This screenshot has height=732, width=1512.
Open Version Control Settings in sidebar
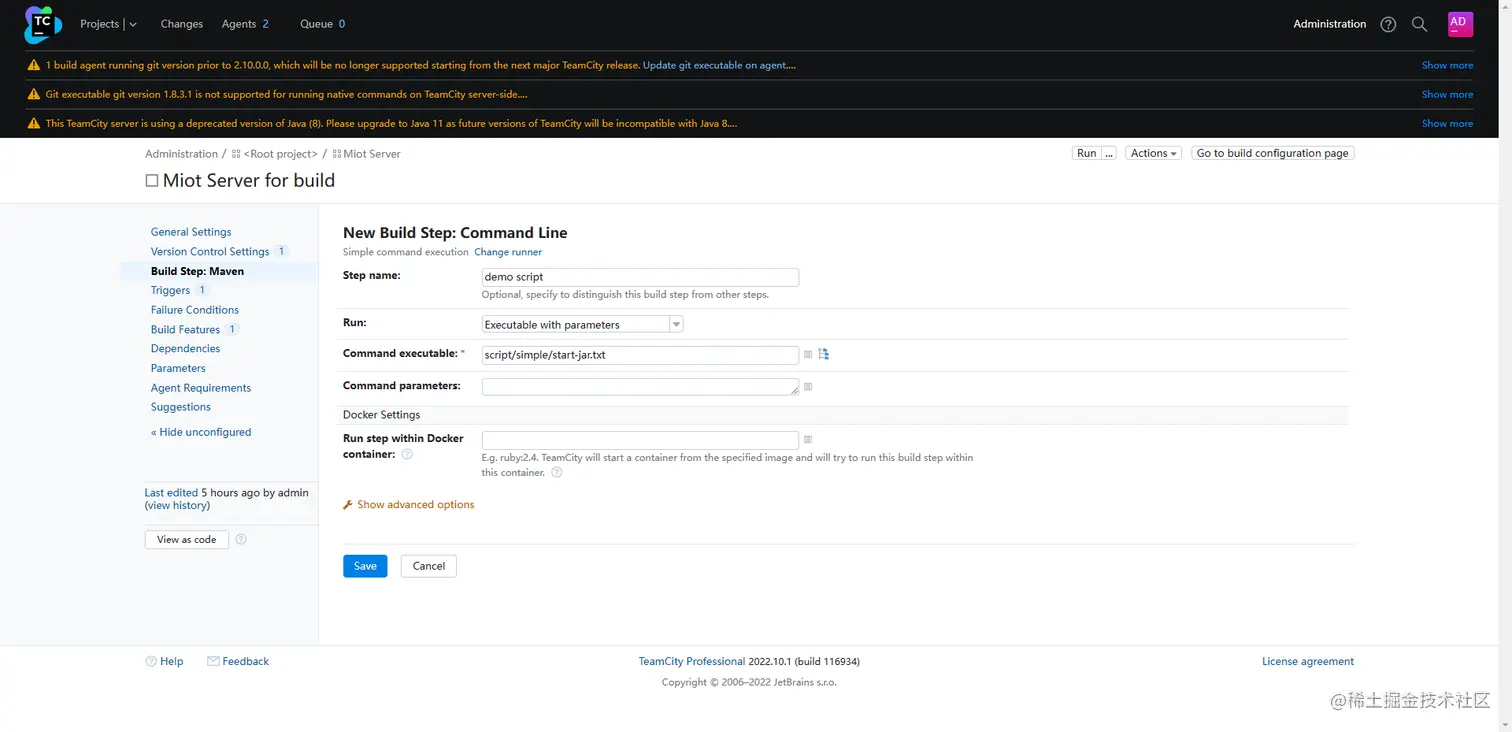(210, 252)
